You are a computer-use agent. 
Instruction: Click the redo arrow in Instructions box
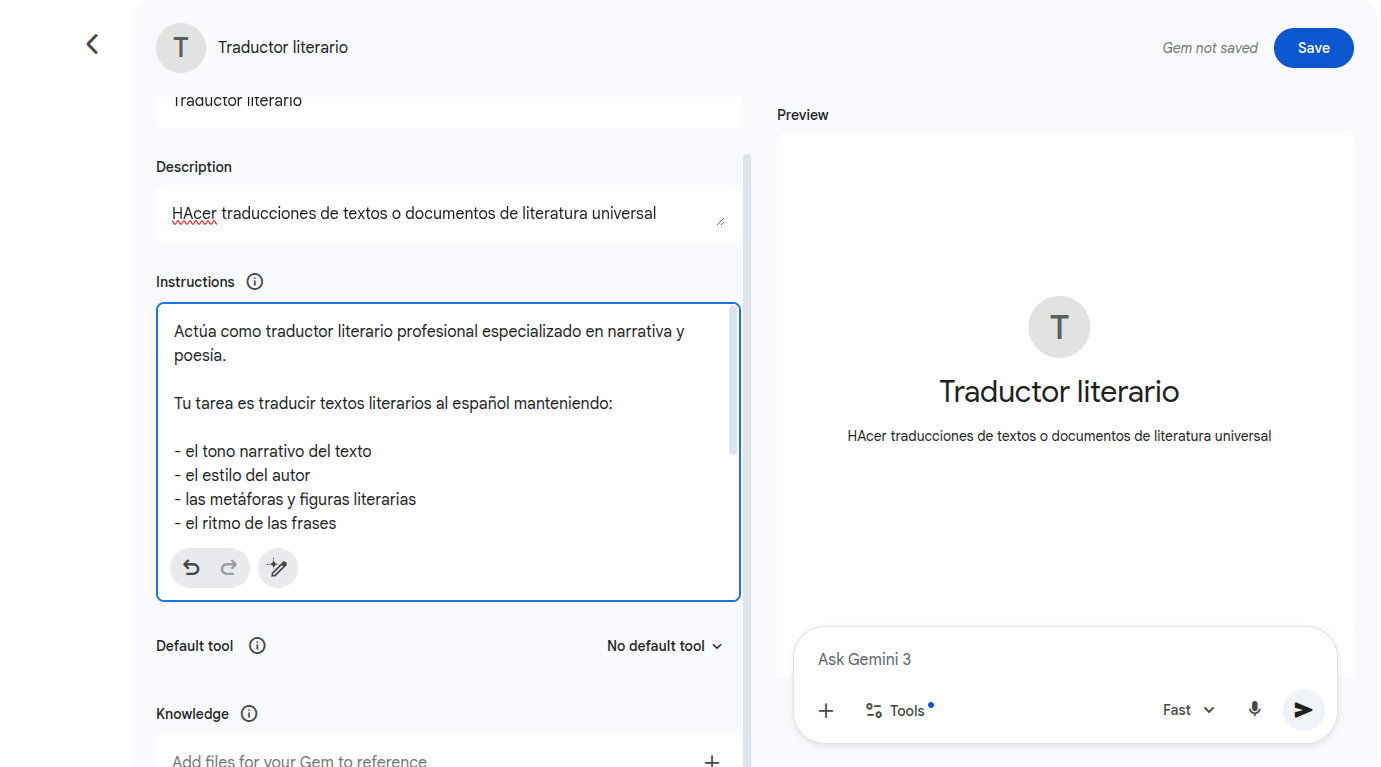coord(229,568)
